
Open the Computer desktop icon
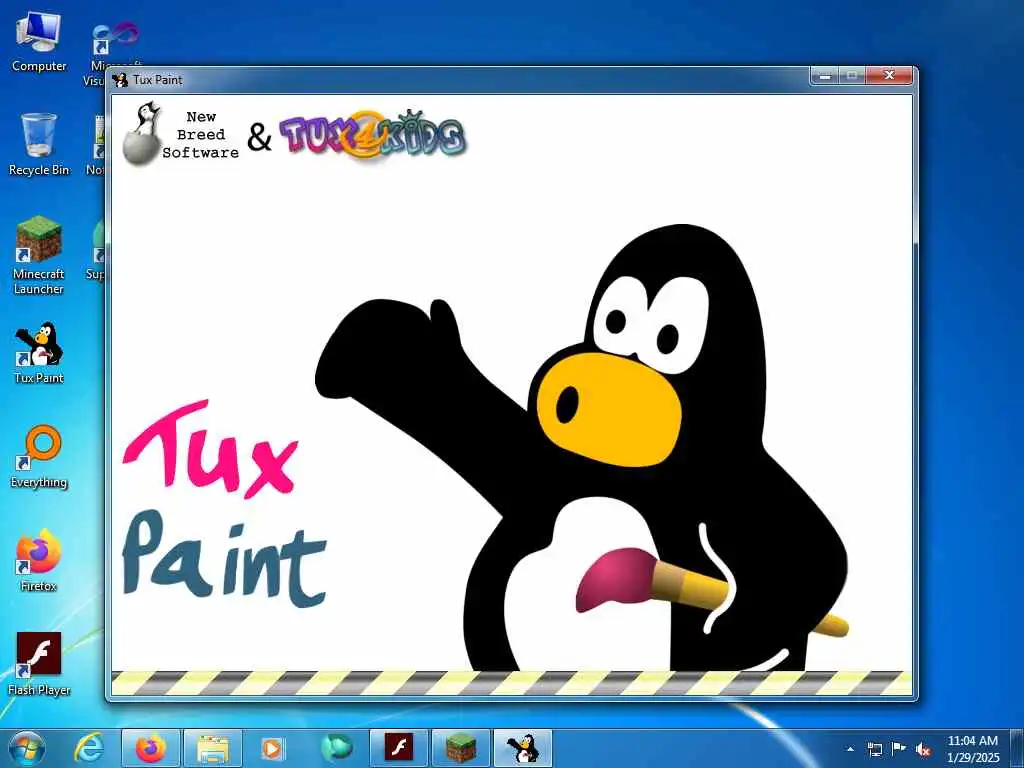coord(39,42)
